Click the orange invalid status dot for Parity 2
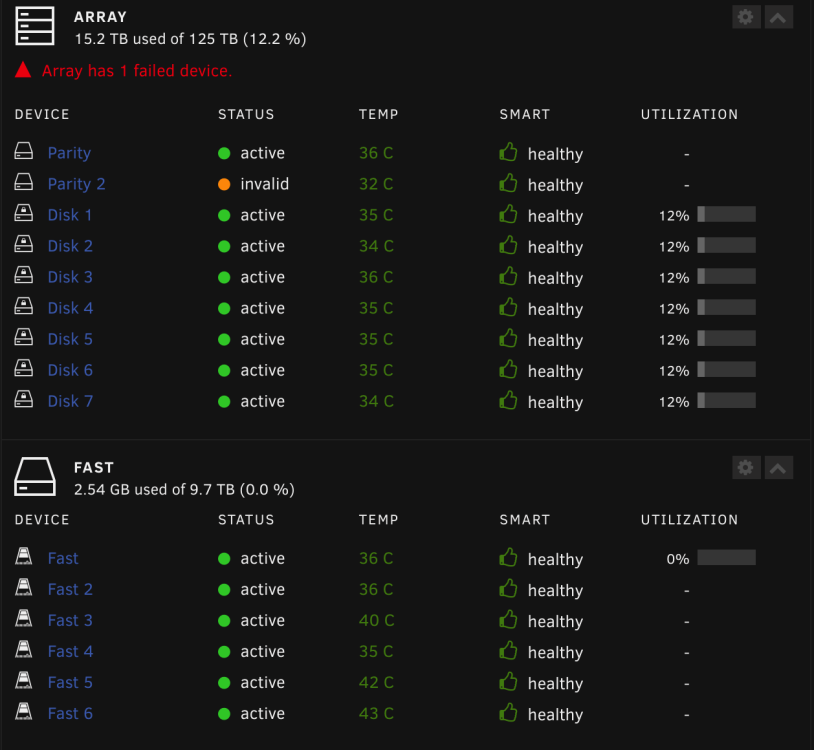This screenshot has width=814, height=750. 224,184
